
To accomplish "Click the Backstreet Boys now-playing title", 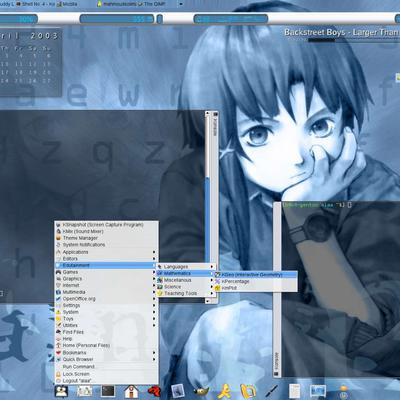I will click(x=342, y=32).
